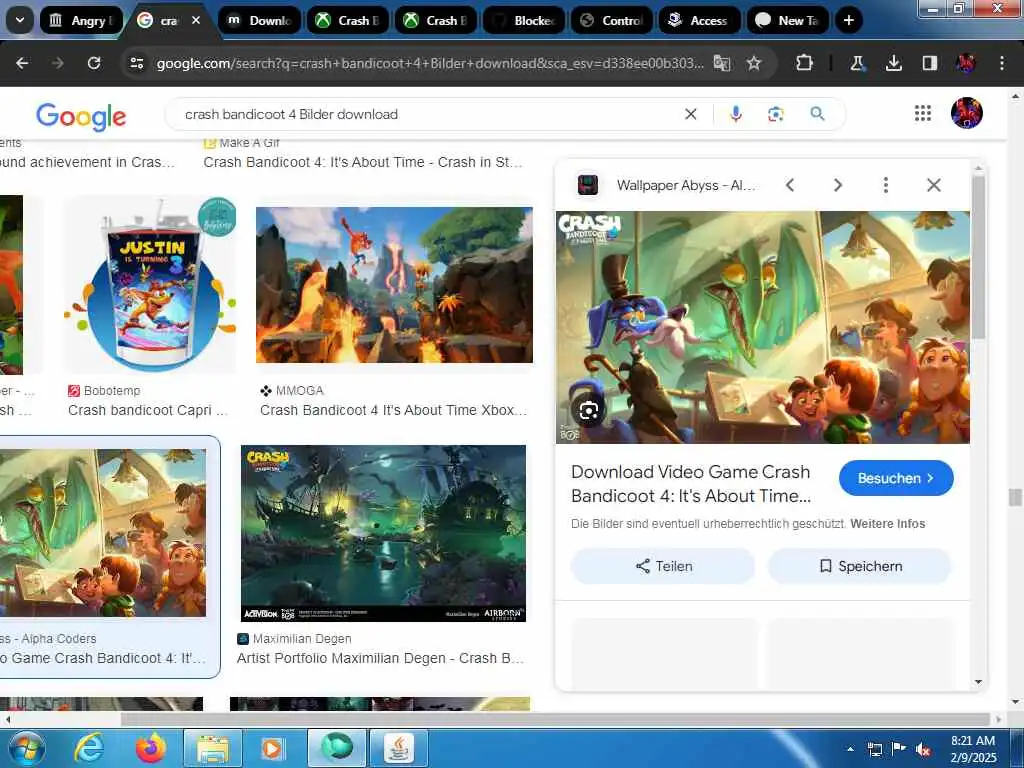Switch to the Angry Birds tab
1024x768 pixels.
pos(81,20)
